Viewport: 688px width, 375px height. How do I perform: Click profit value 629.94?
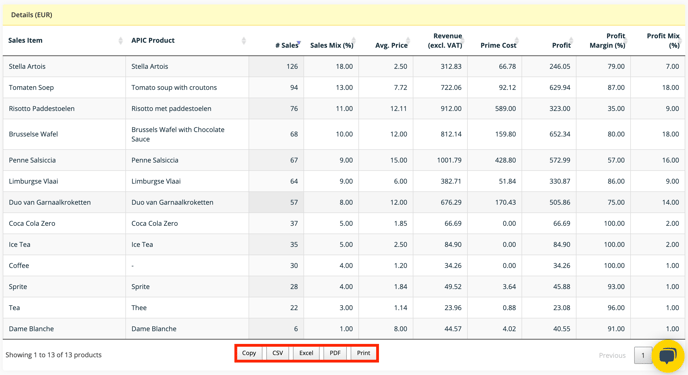[x=560, y=88]
